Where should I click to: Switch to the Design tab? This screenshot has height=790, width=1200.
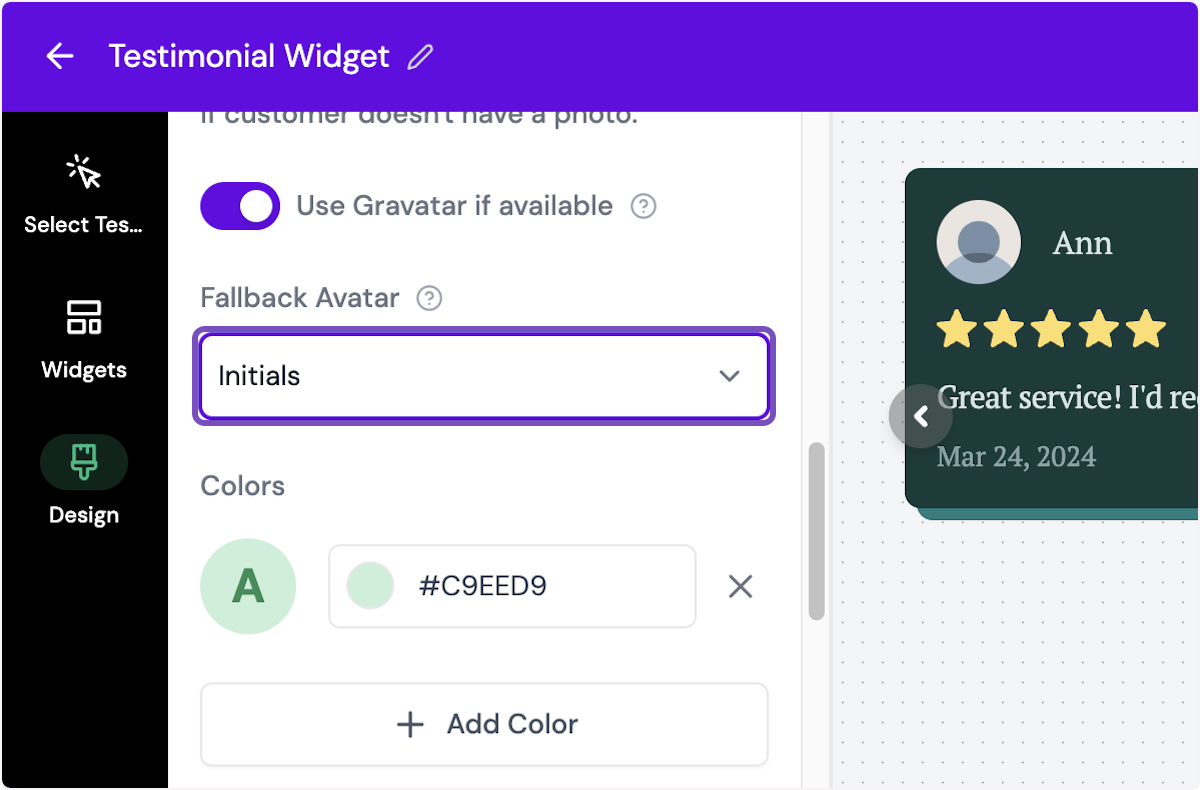coord(84,480)
